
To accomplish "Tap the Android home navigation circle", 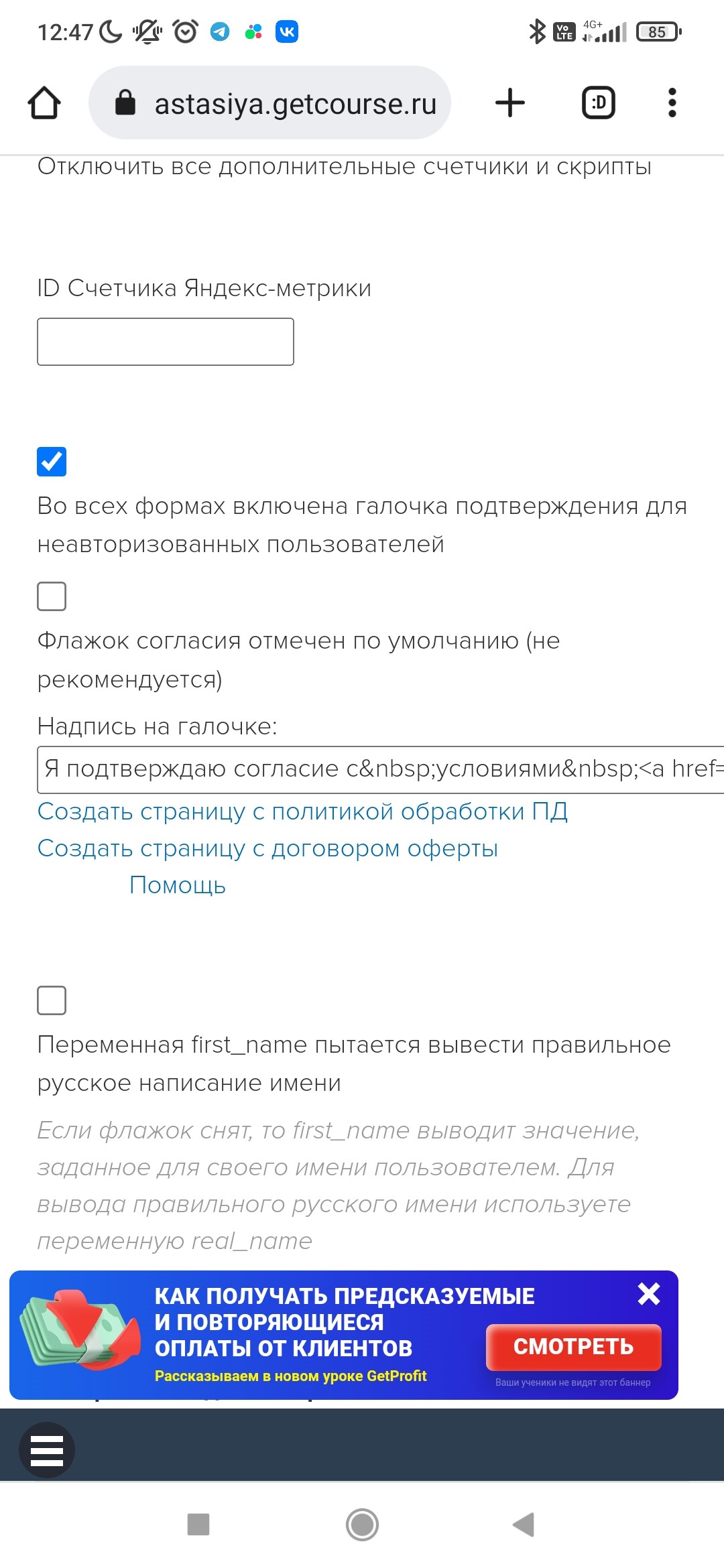I will (362, 1524).
